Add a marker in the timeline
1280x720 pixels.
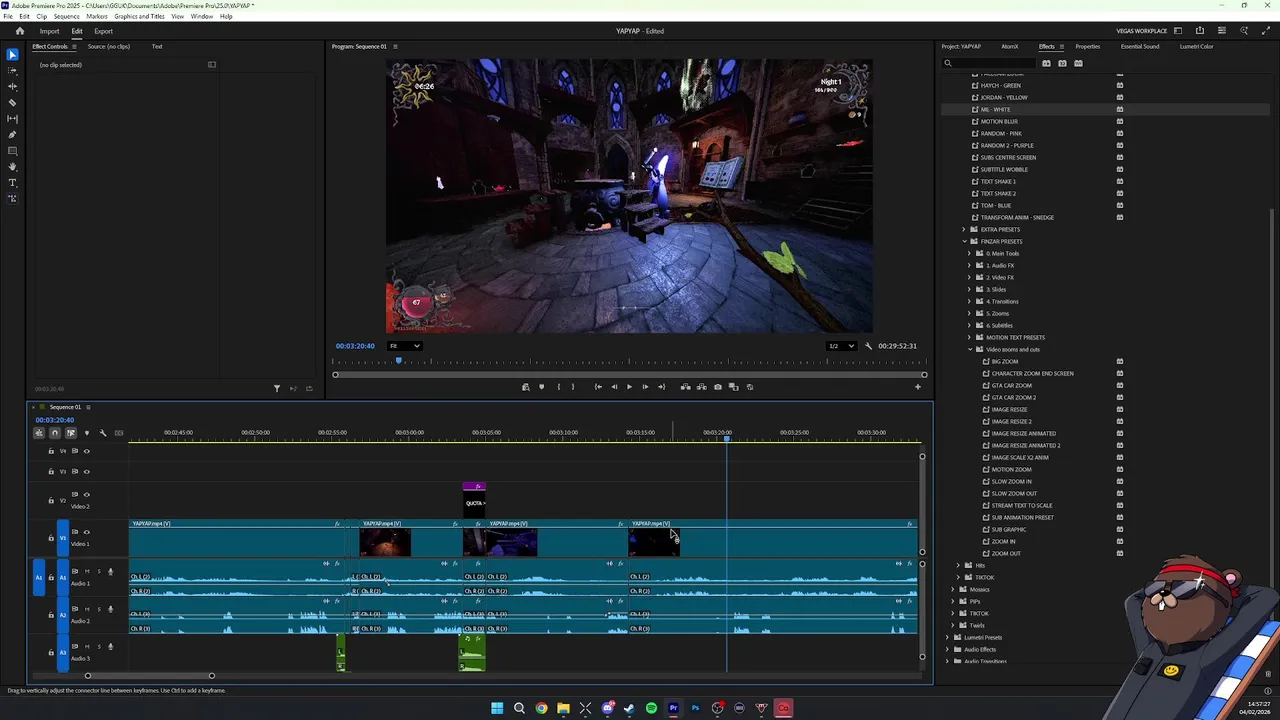pos(86,433)
